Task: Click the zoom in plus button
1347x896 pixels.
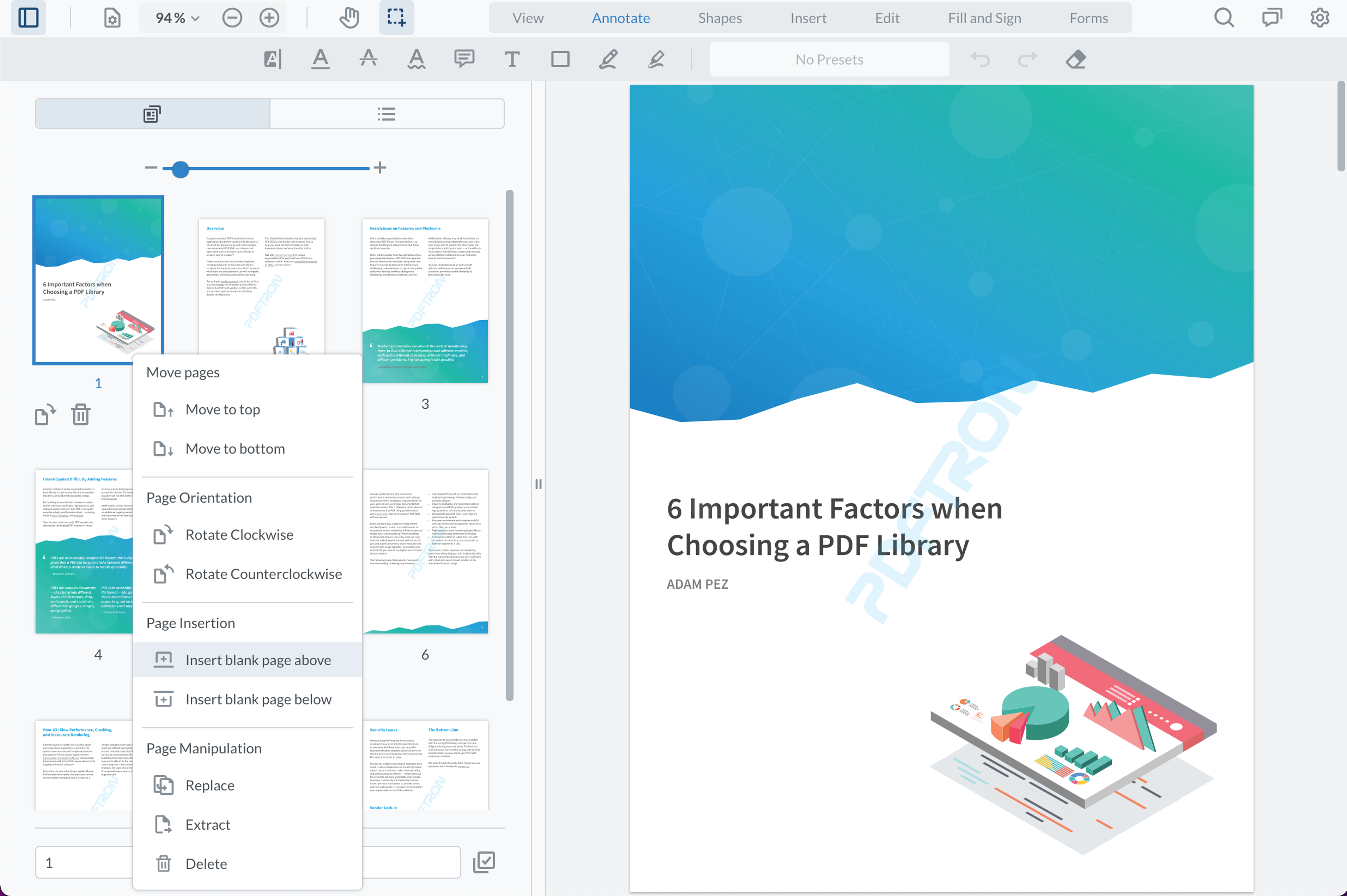Action: pyautogui.click(x=269, y=18)
